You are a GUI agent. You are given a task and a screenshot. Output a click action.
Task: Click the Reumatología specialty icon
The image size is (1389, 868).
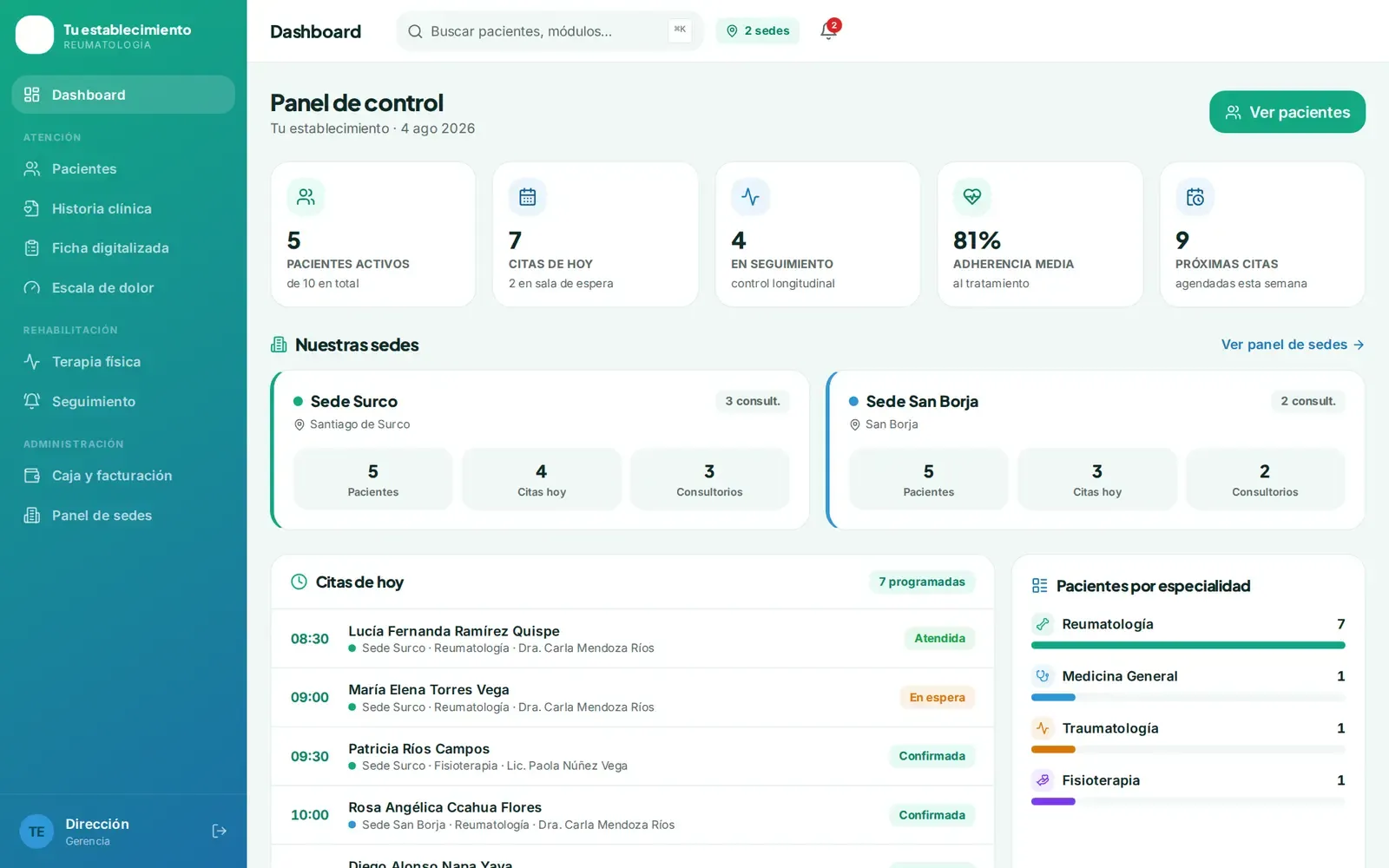pos(1043,624)
